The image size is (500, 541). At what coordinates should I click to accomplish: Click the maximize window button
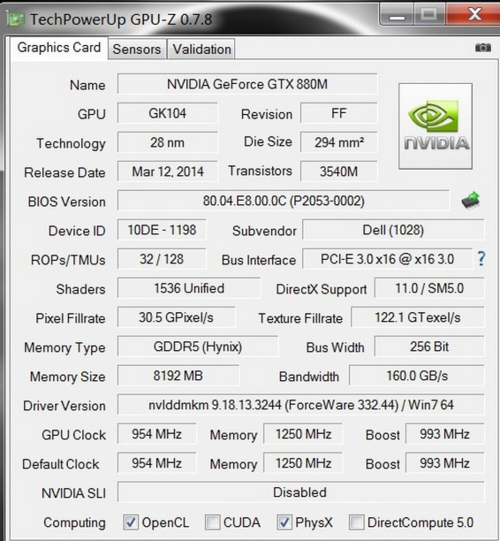tap(429, 15)
